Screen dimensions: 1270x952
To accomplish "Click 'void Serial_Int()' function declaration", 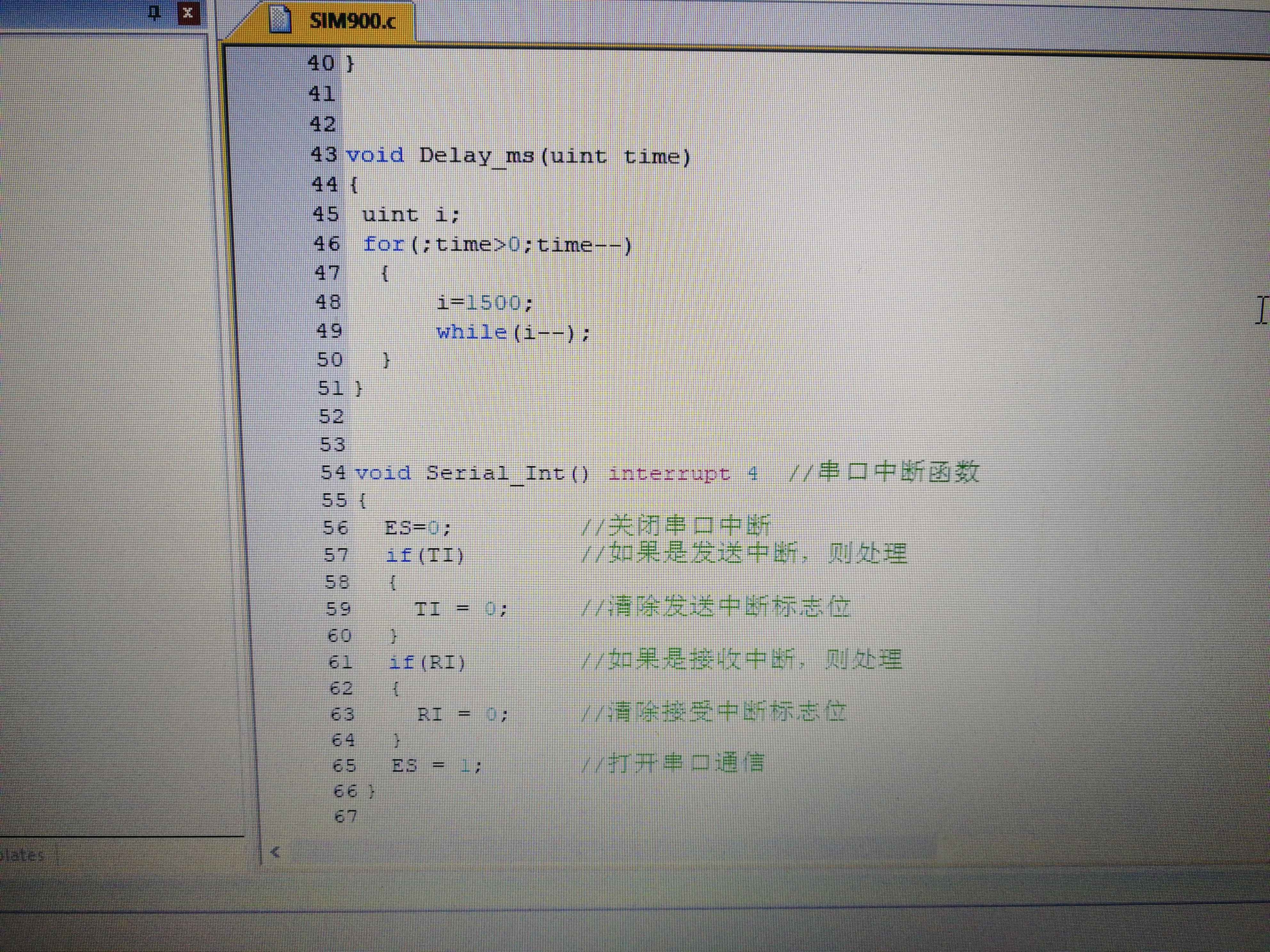I will coord(472,473).
